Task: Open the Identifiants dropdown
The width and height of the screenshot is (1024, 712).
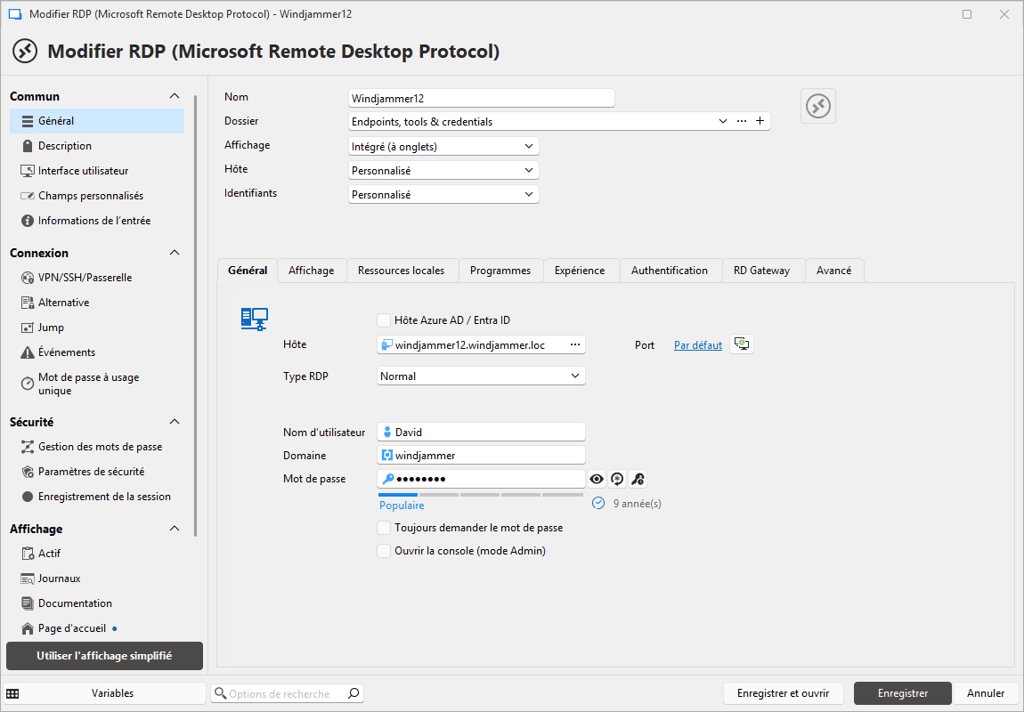Action: tap(443, 193)
